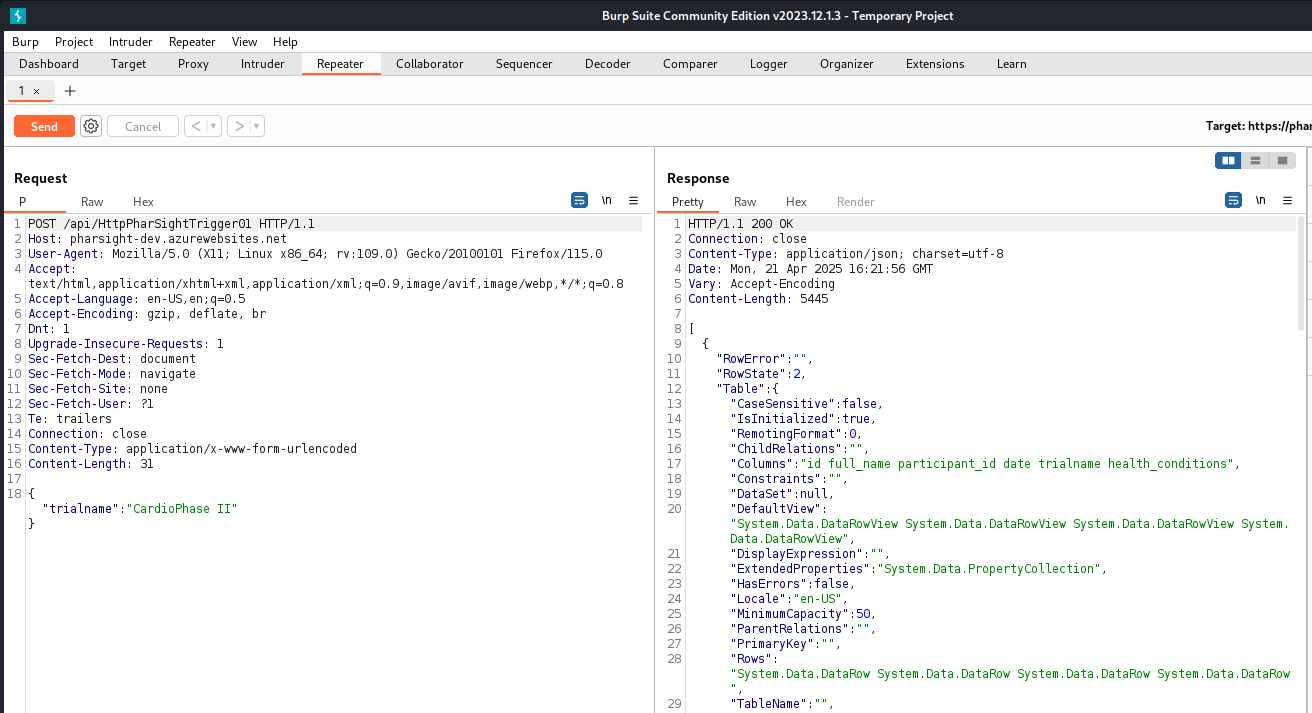Viewport: 1312px width, 713px height.
Task: Switch to the Decoder tab
Action: coord(607,64)
